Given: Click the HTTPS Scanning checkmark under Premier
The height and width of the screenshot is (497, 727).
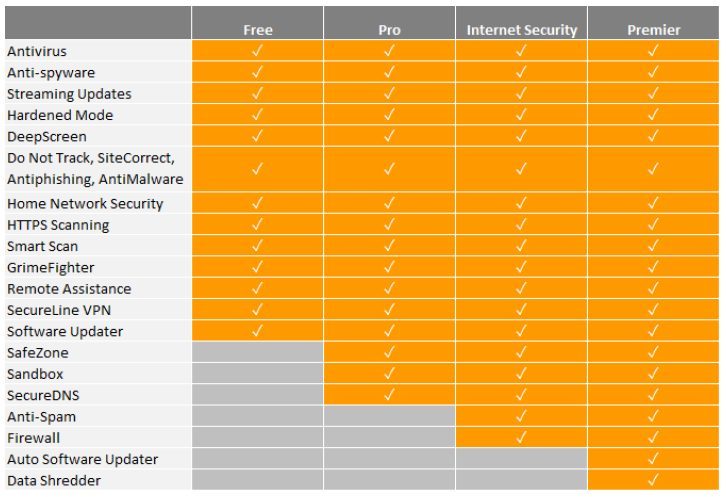Looking at the screenshot, I should tap(653, 225).
